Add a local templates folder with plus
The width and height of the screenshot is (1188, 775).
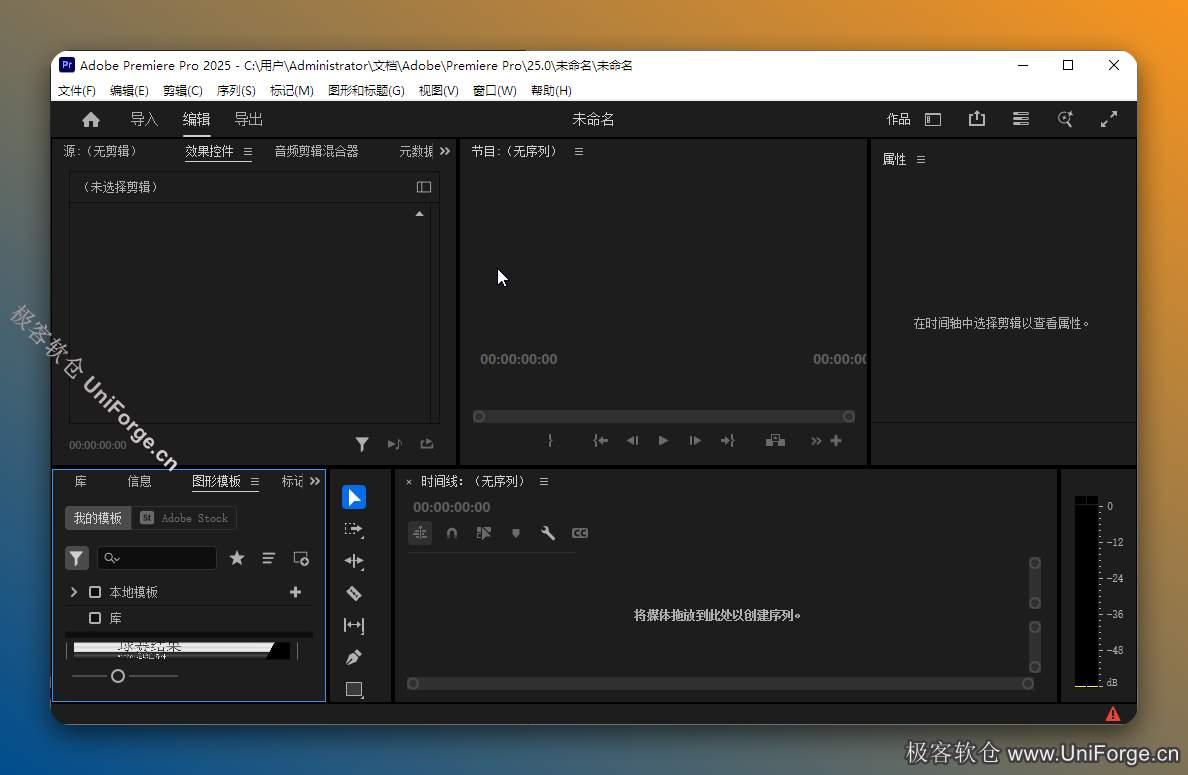pos(295,592)
